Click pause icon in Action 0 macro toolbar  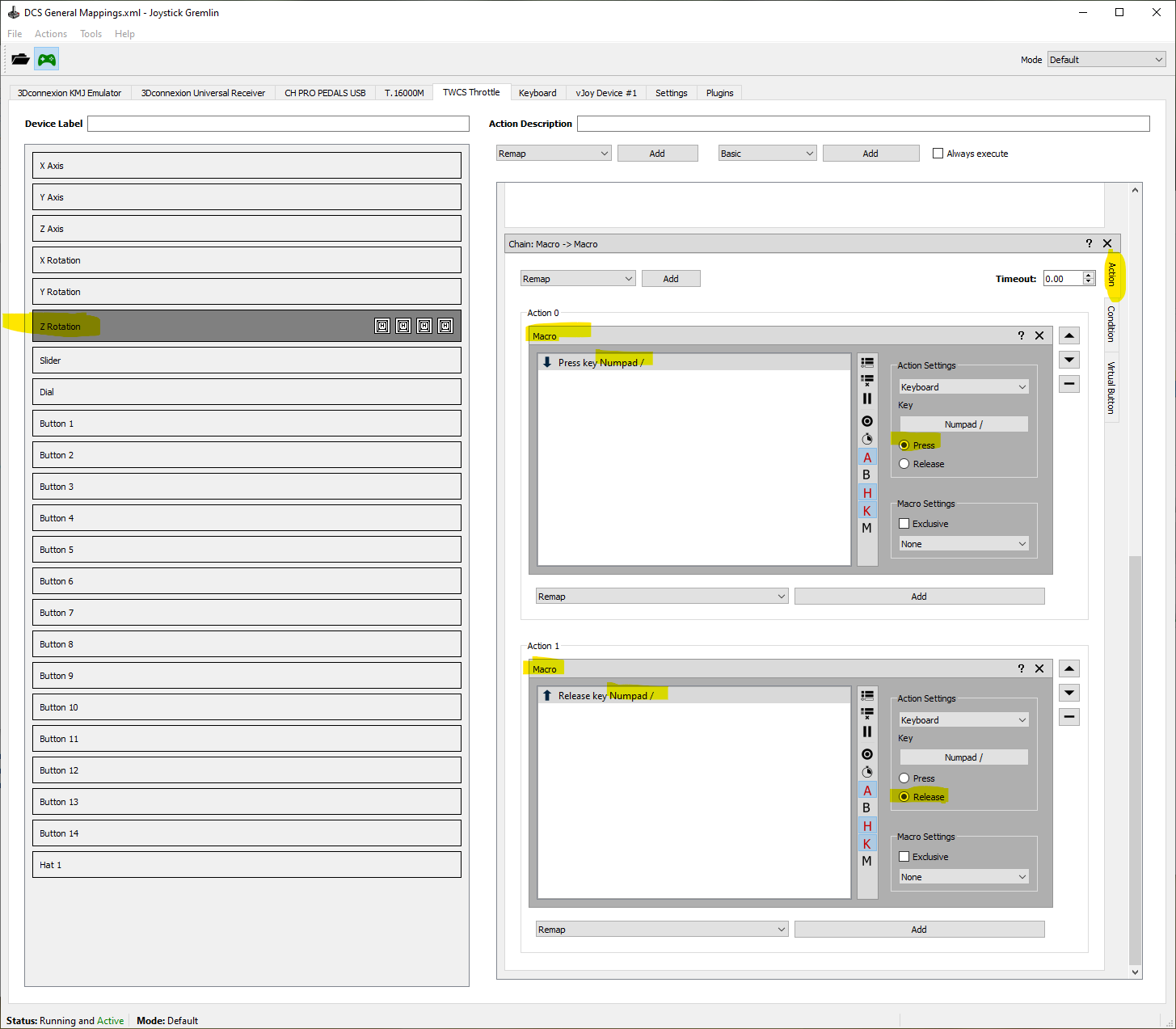pos(867,399)
